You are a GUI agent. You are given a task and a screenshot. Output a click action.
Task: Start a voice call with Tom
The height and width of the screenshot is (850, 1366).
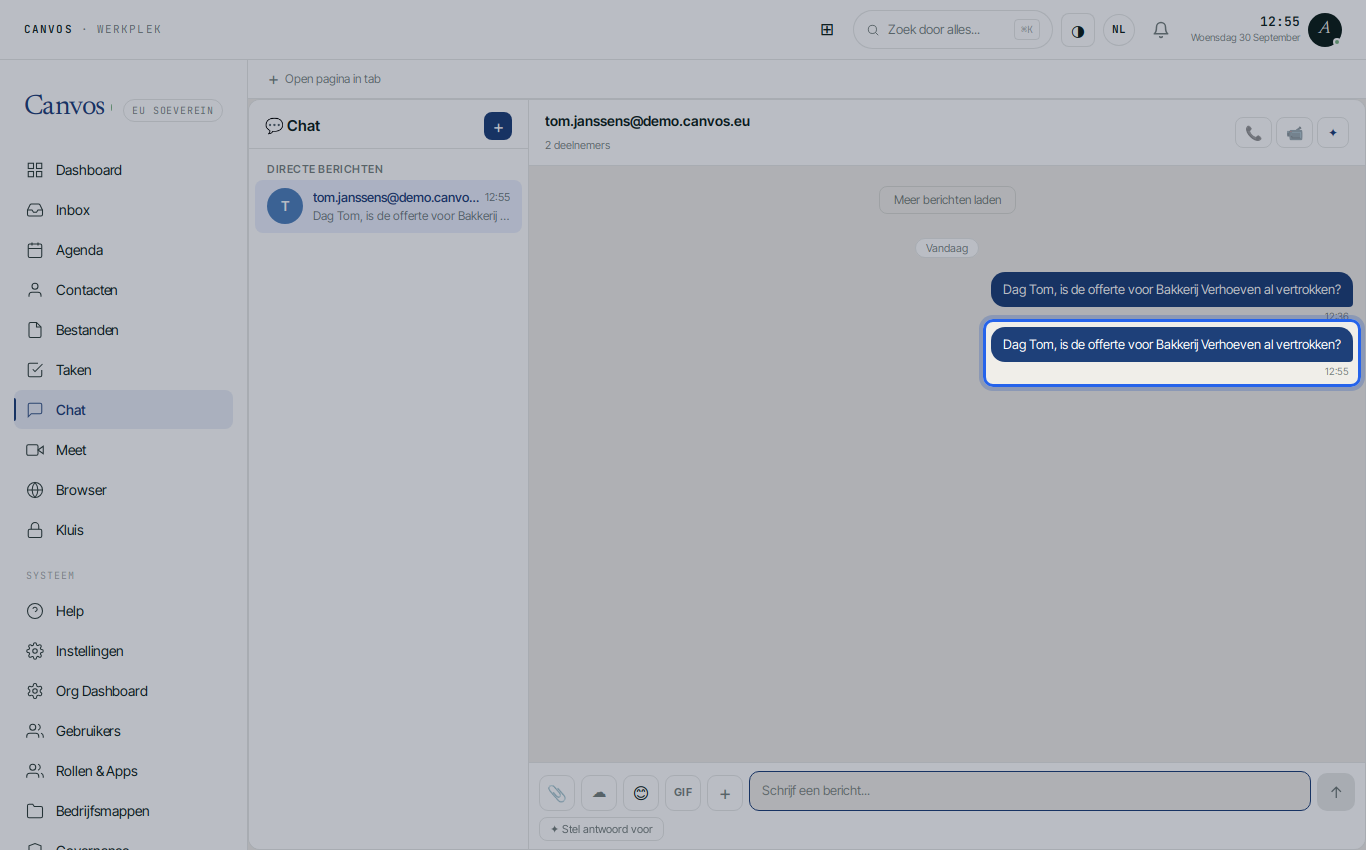[x=1253, y=133]
